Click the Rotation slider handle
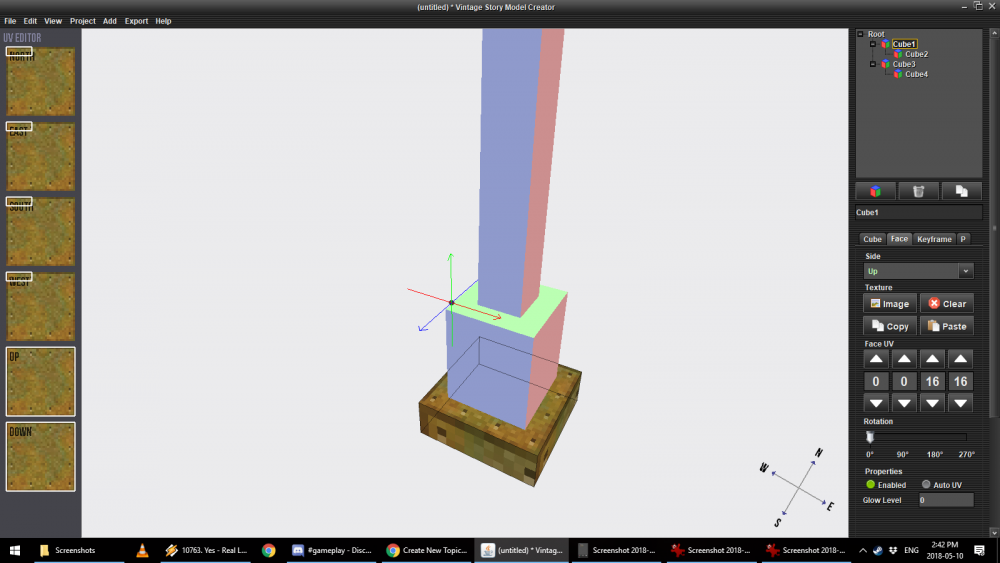1000x563 pixels. (870, 437)
